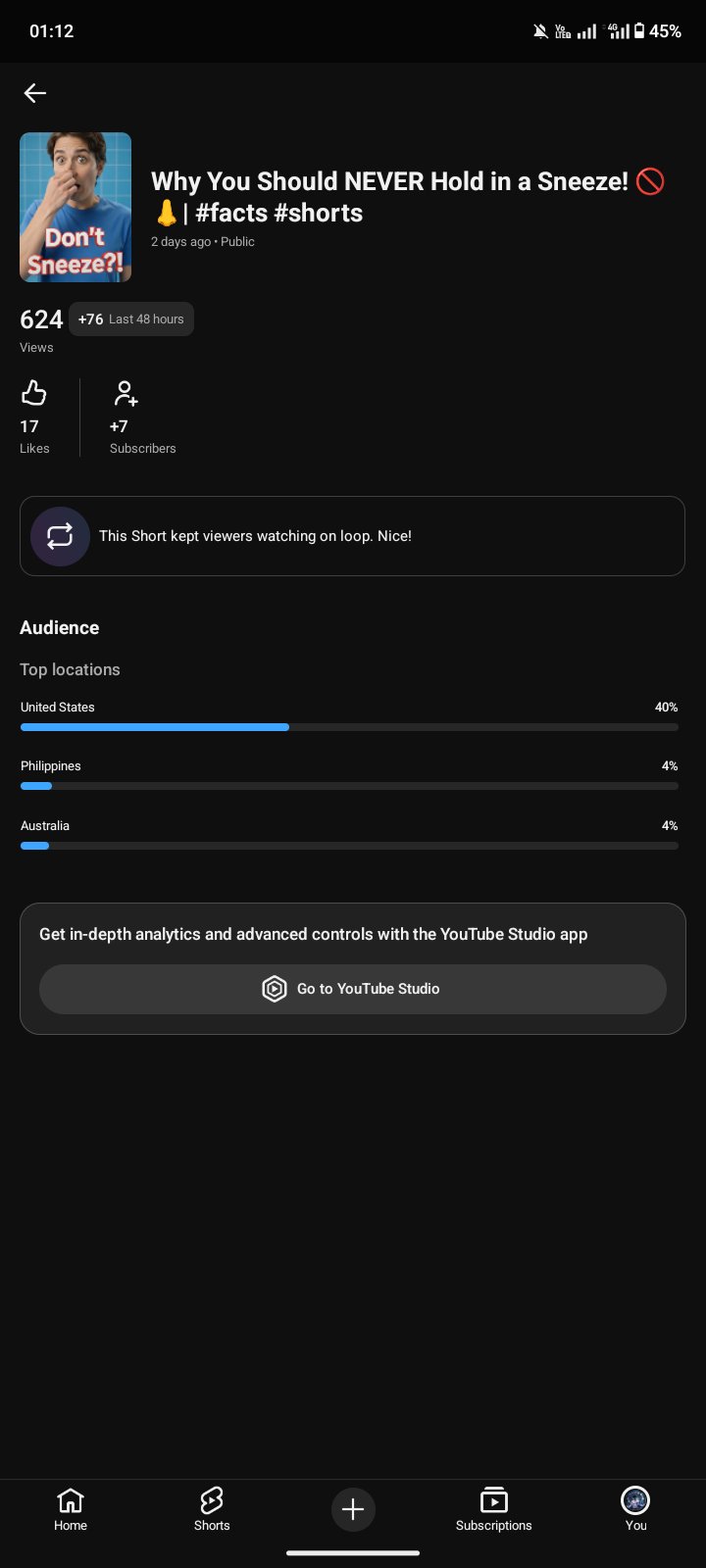Open the Don't Sneeze video thumbnail
Viewport: 706px width, 1568px height.
click(76, 207)
